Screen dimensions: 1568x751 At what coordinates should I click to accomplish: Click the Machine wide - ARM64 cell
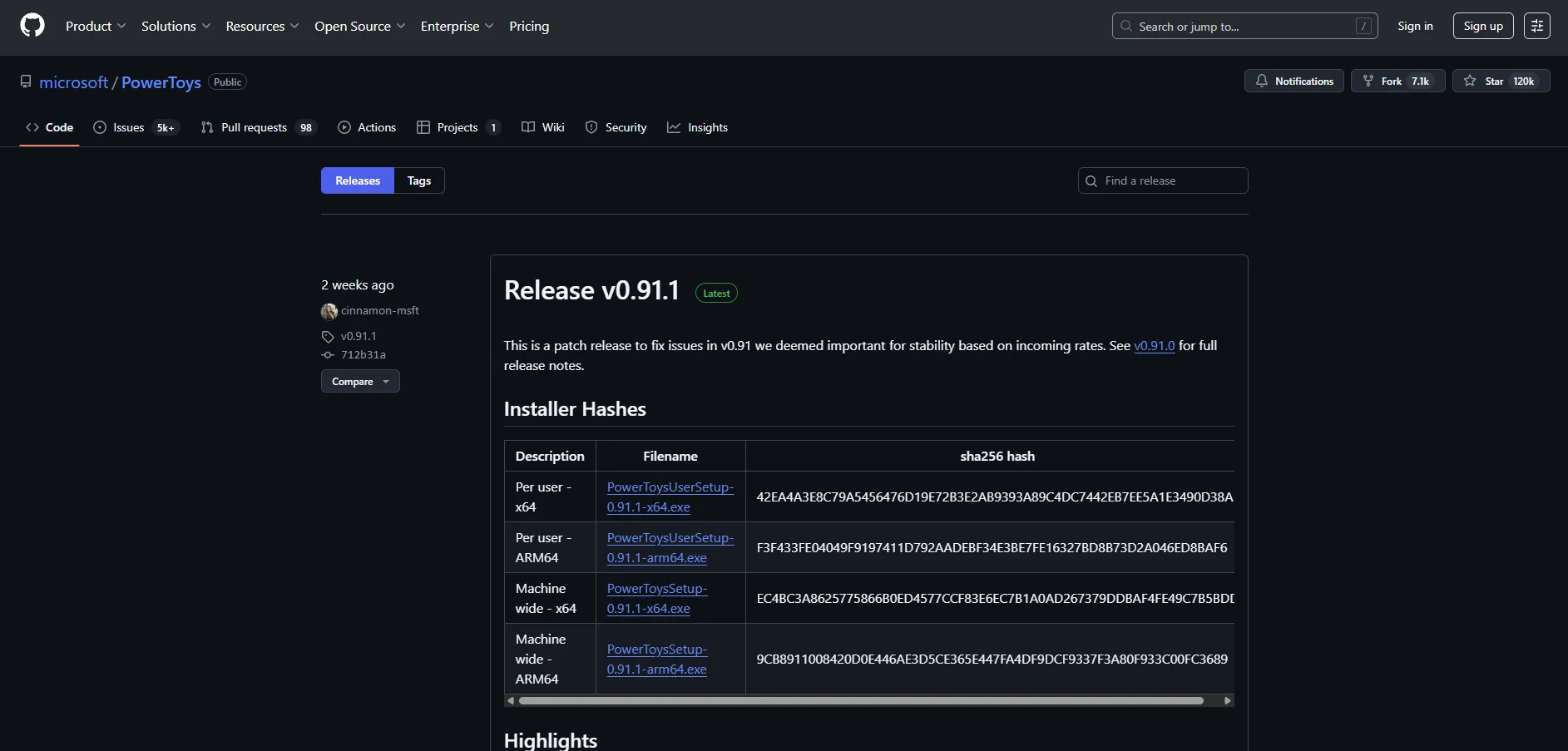click(550, 660)
